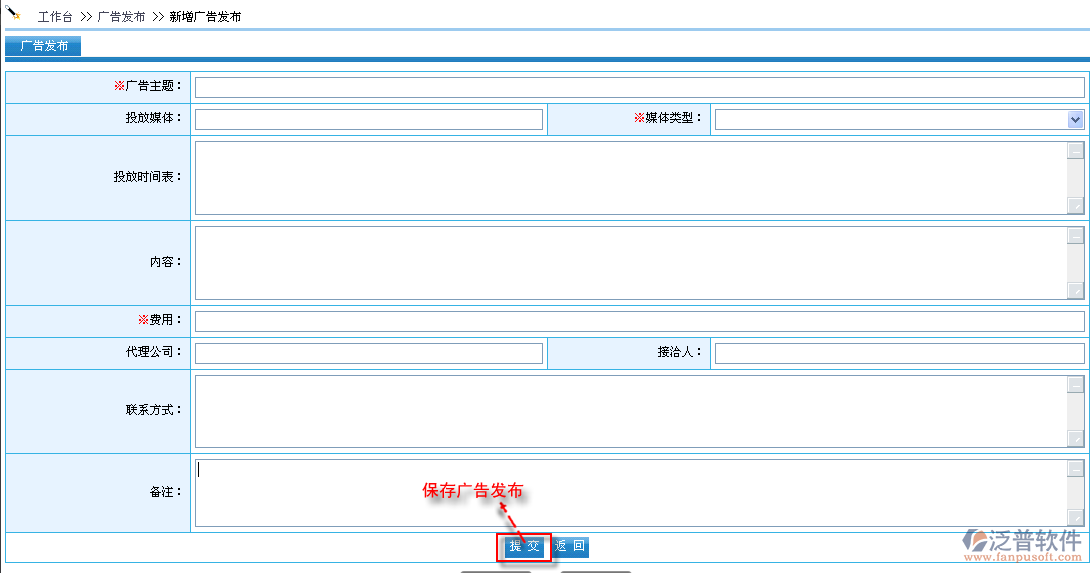
Task: Click into the 代理公司 field
Action: (x=368, y=353)
